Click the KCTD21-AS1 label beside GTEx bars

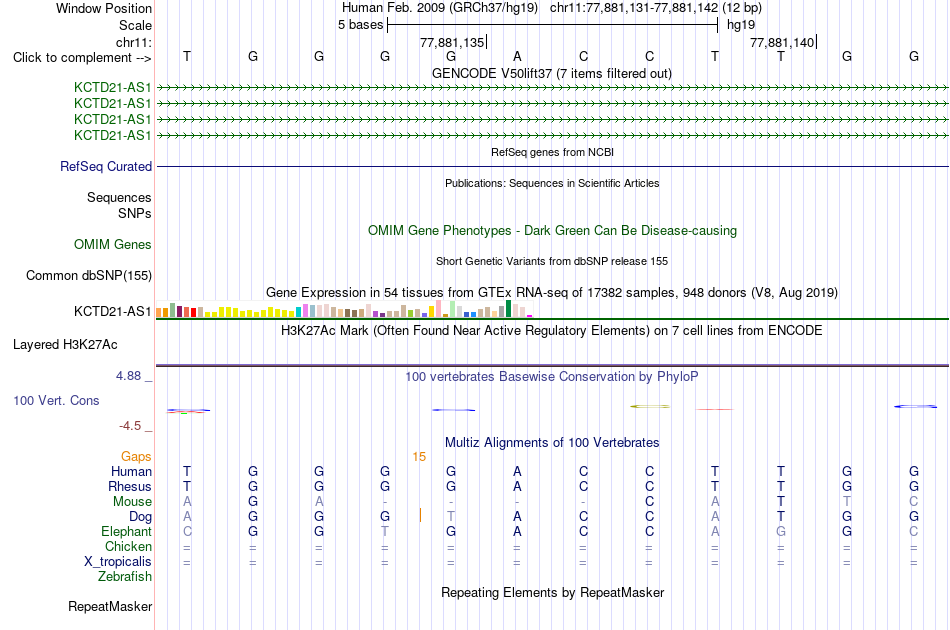click(112, 311)
